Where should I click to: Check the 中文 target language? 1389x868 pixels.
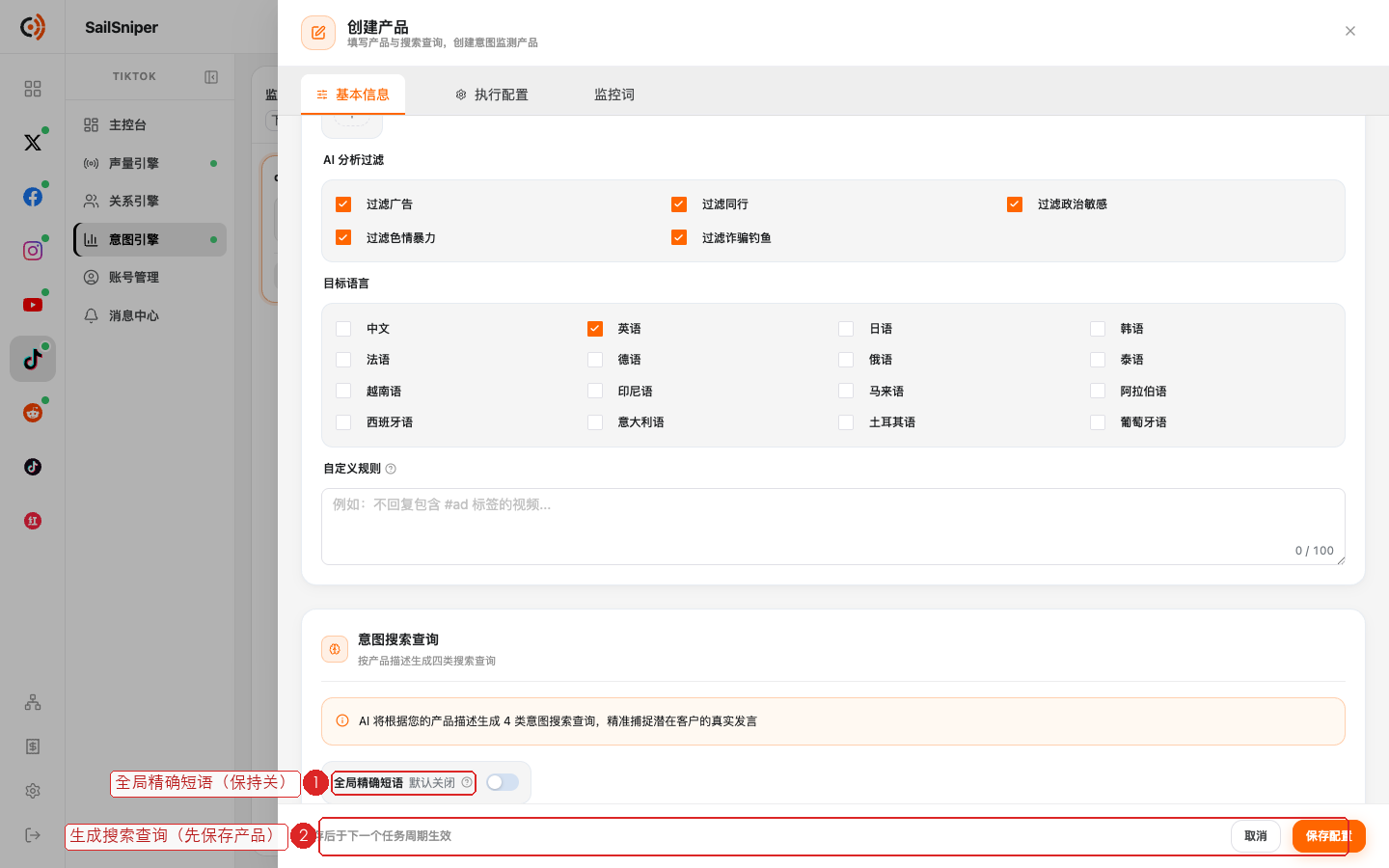pyautogui.click(x=343, y=329)
